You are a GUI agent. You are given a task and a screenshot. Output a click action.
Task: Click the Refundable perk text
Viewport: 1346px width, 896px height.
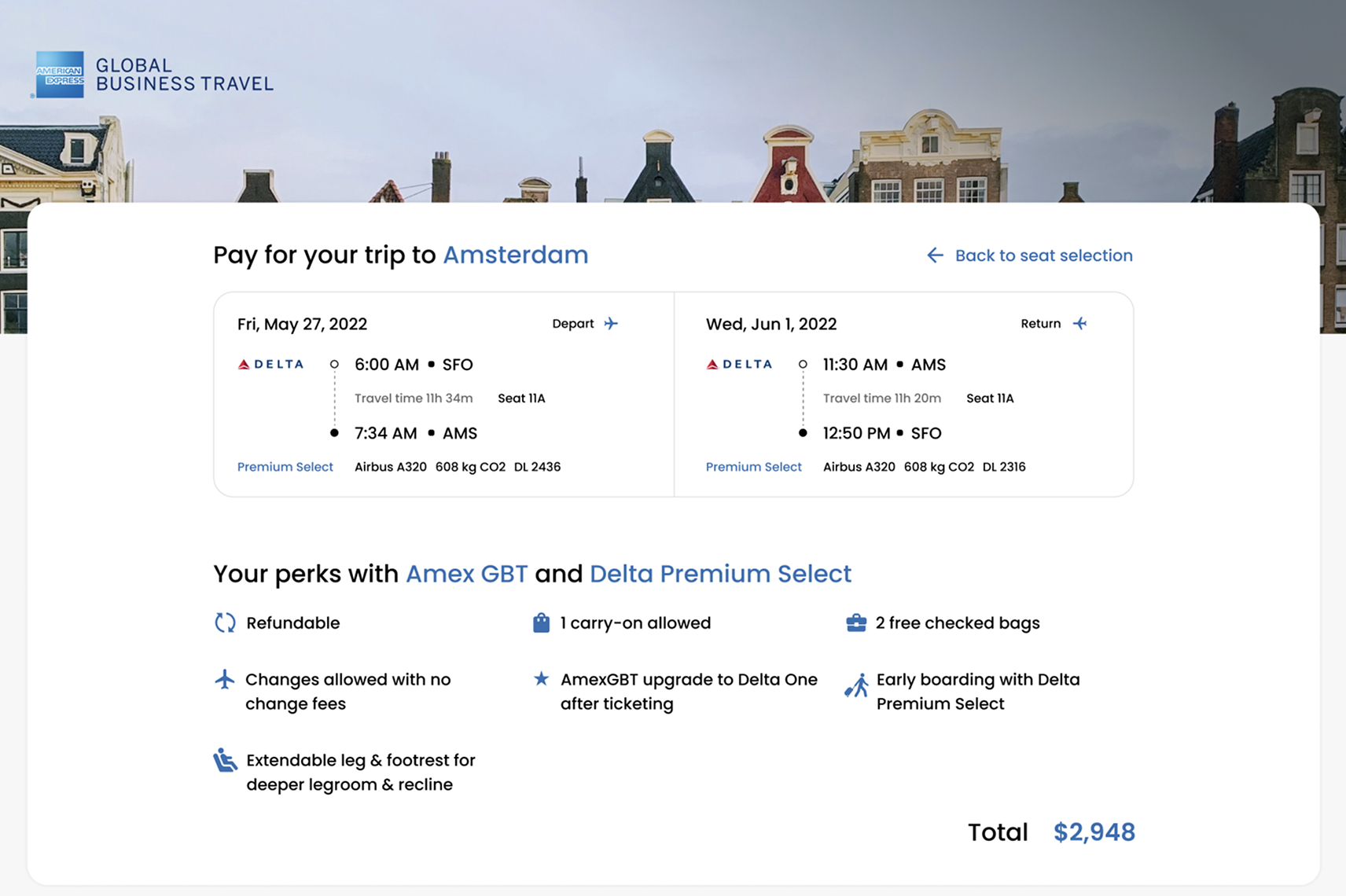(293, 623)
